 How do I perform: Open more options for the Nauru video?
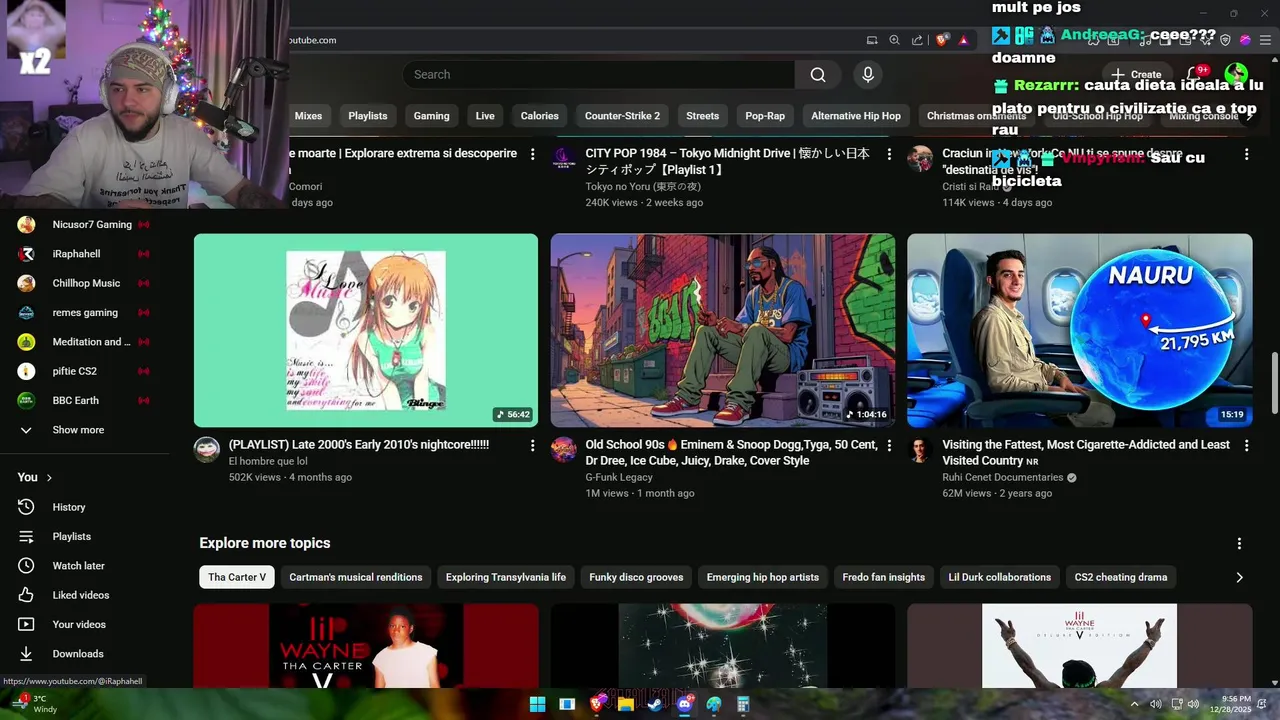coord(1246,445)
